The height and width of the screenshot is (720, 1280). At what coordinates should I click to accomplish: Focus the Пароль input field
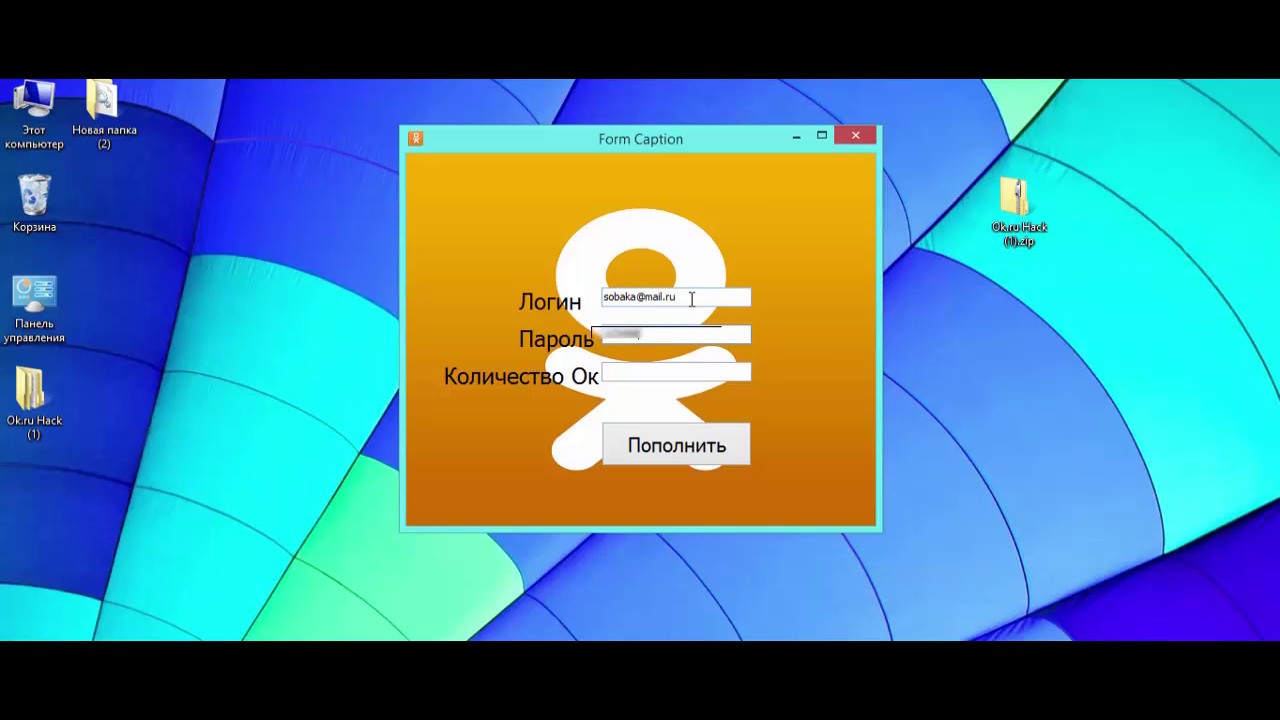(676, 335)
